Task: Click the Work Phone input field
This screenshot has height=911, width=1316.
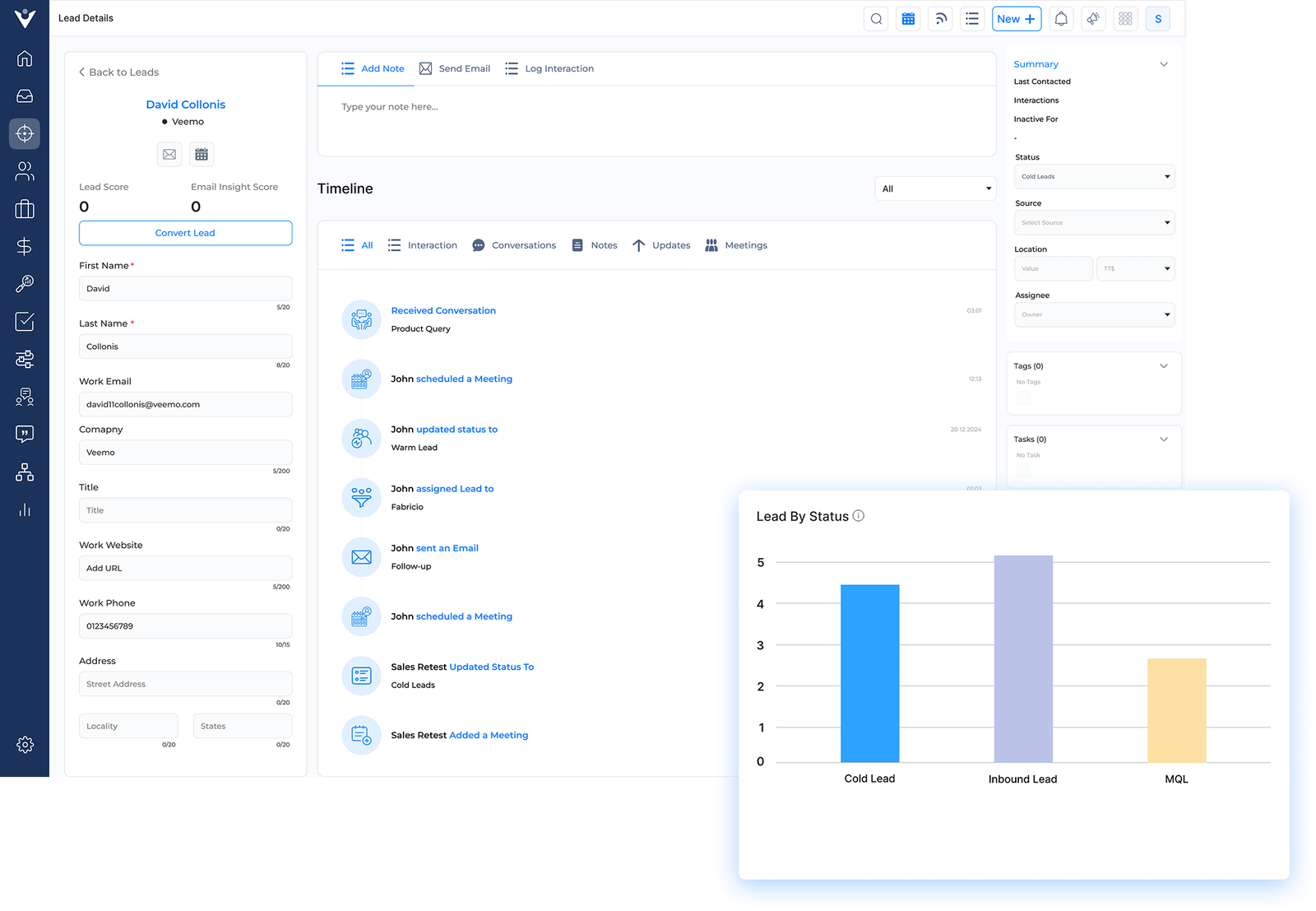Action: (x=185, y=626)
